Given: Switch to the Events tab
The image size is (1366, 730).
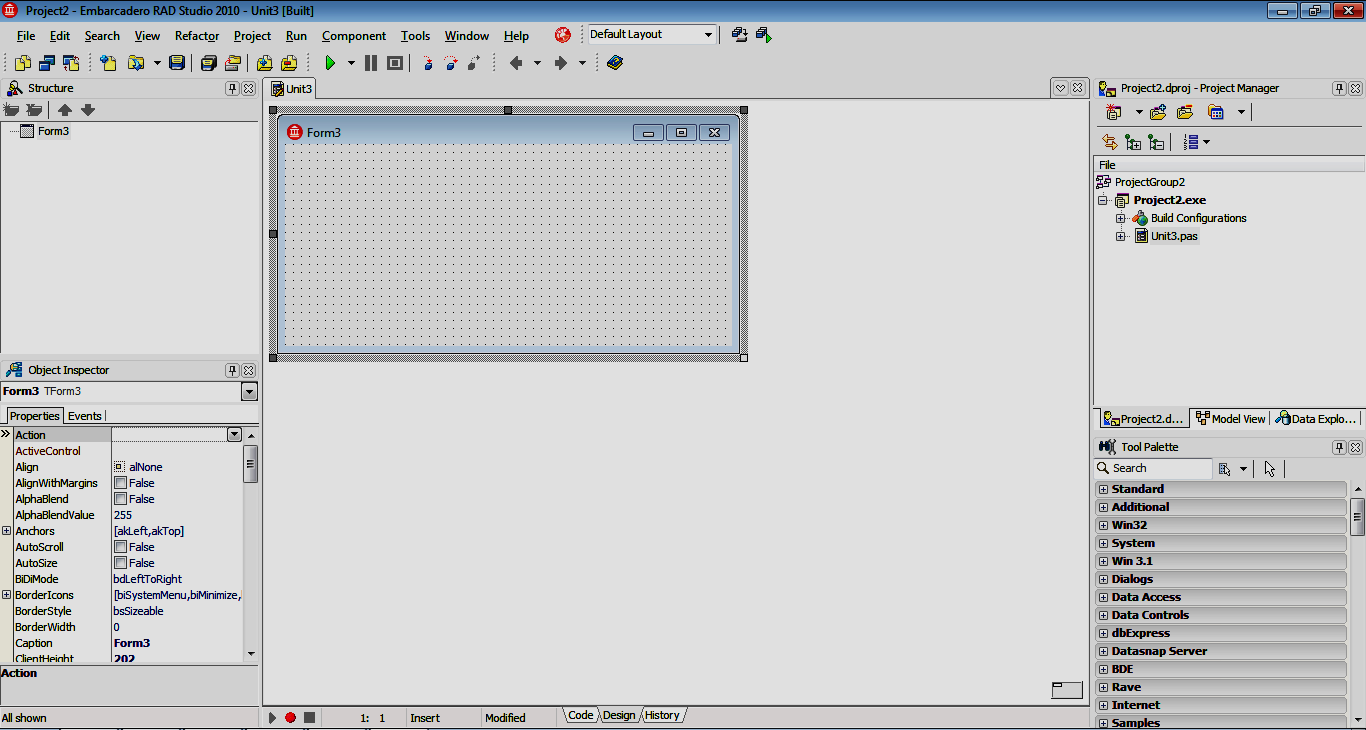Looking at the screenshot, I should [85, 416].
